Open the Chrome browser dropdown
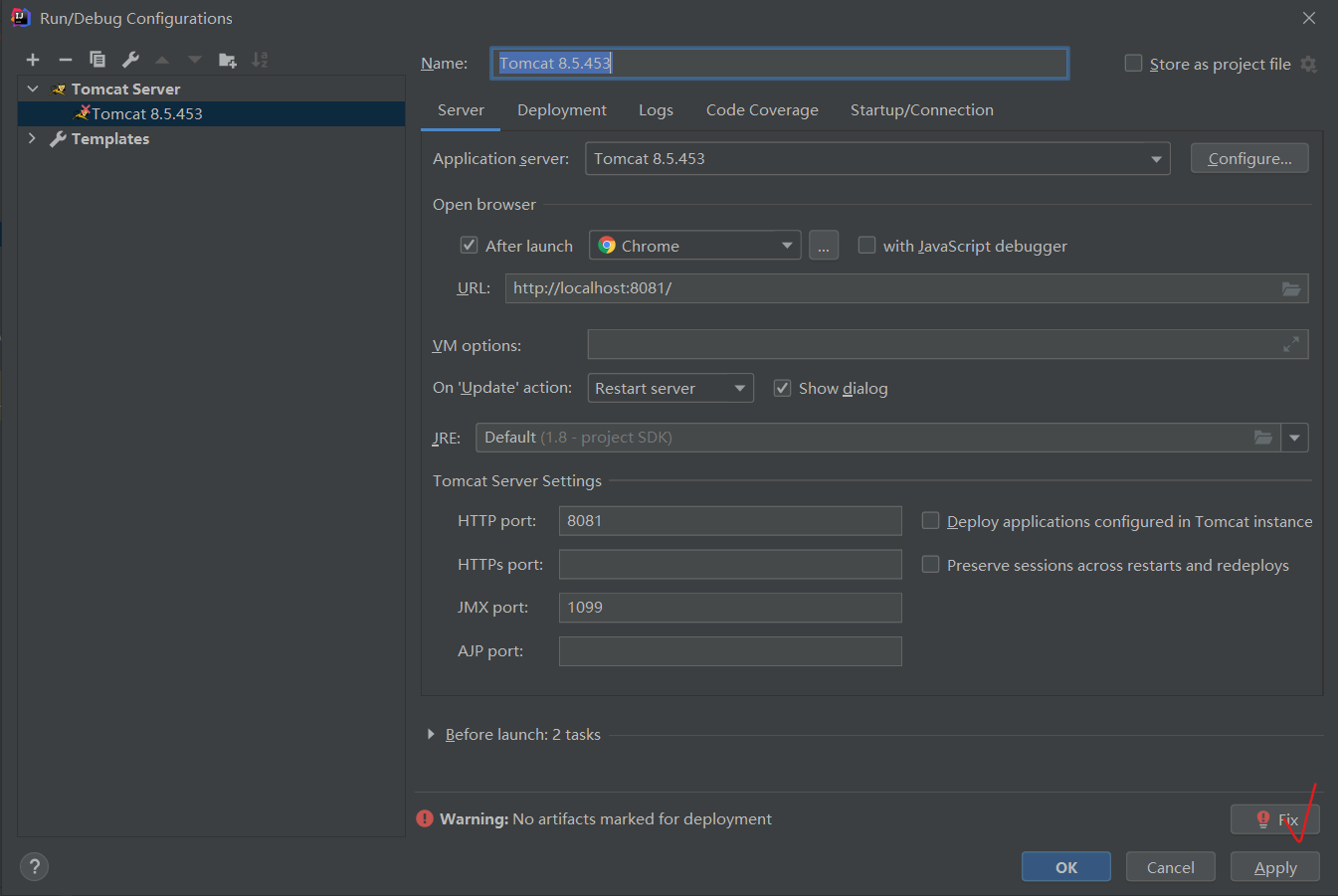Viewport: 1338px width, 896px height. pyautogui.click(x=695, y=246)
